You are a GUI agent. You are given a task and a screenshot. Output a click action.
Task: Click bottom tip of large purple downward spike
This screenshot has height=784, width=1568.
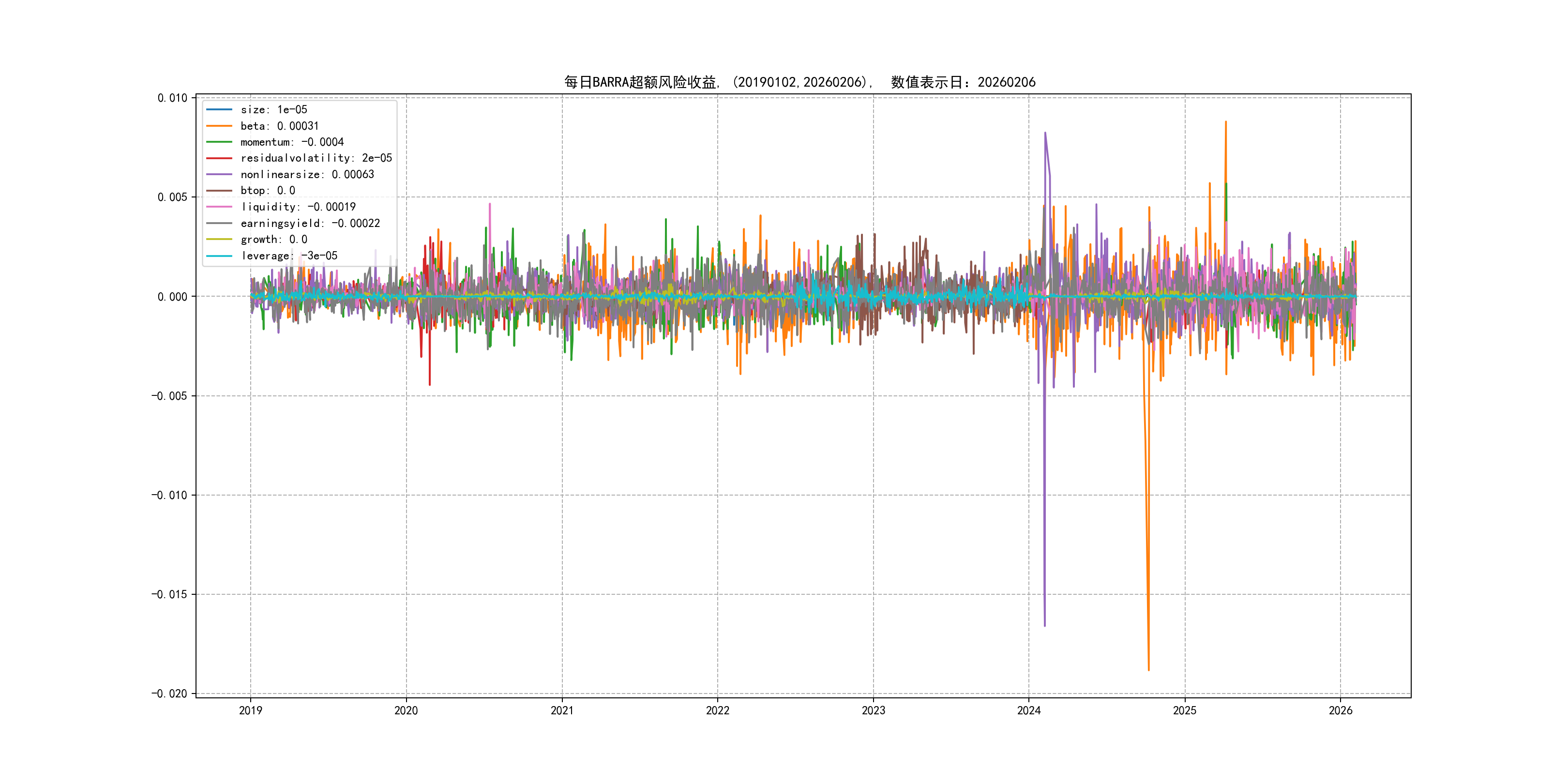tap(1044, 625)
